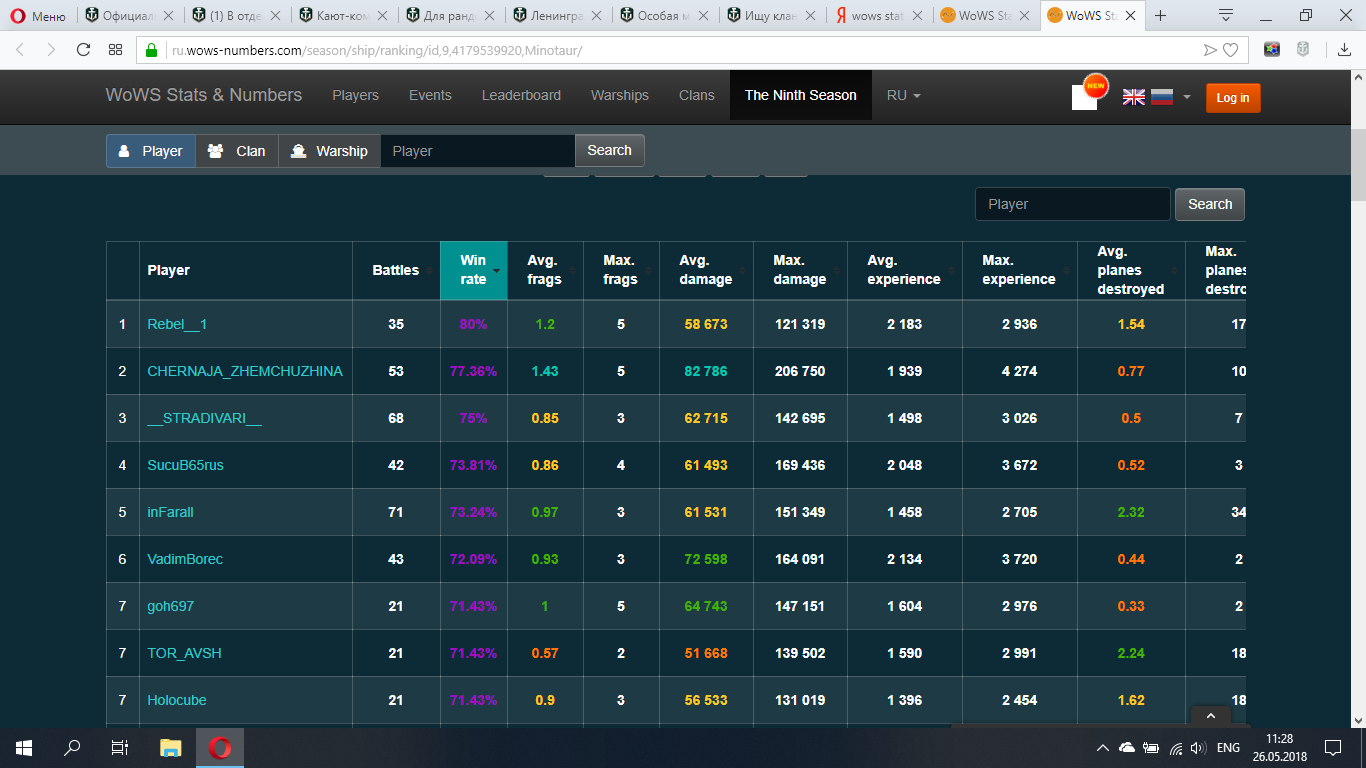Open The Ninth Season nav tab

pos(801,95)
